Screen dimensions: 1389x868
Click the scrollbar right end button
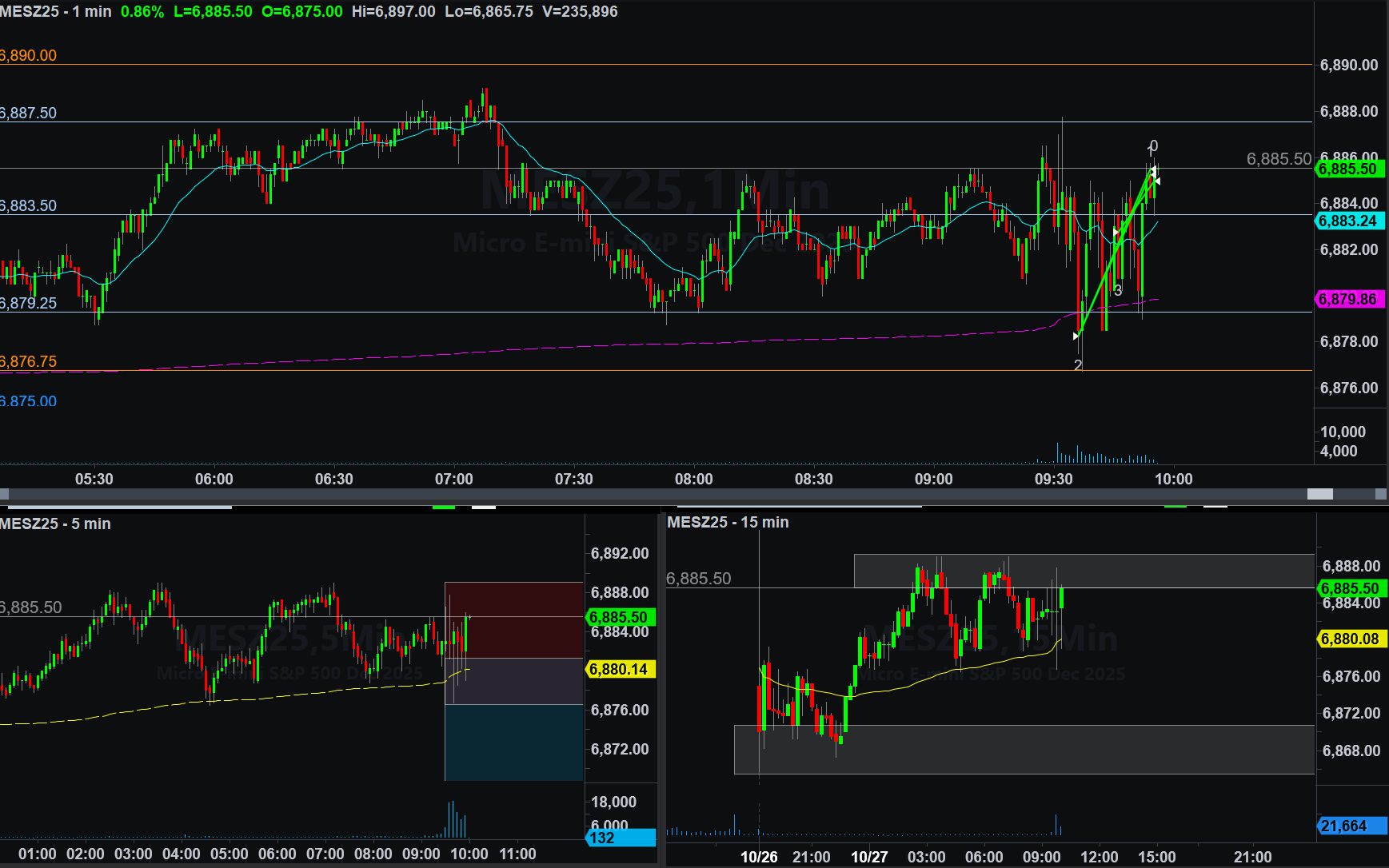1381,495
